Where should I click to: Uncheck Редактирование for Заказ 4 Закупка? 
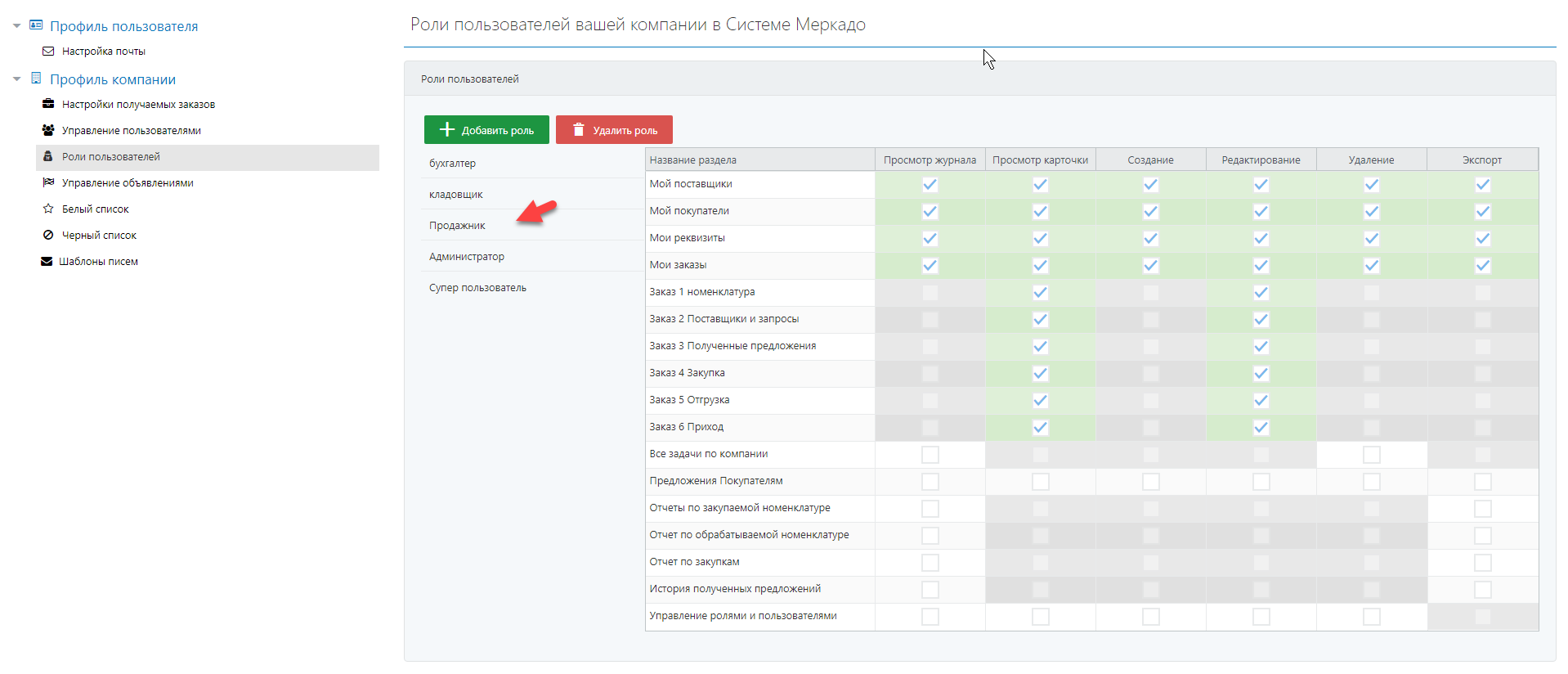(x=1261, y=374)
